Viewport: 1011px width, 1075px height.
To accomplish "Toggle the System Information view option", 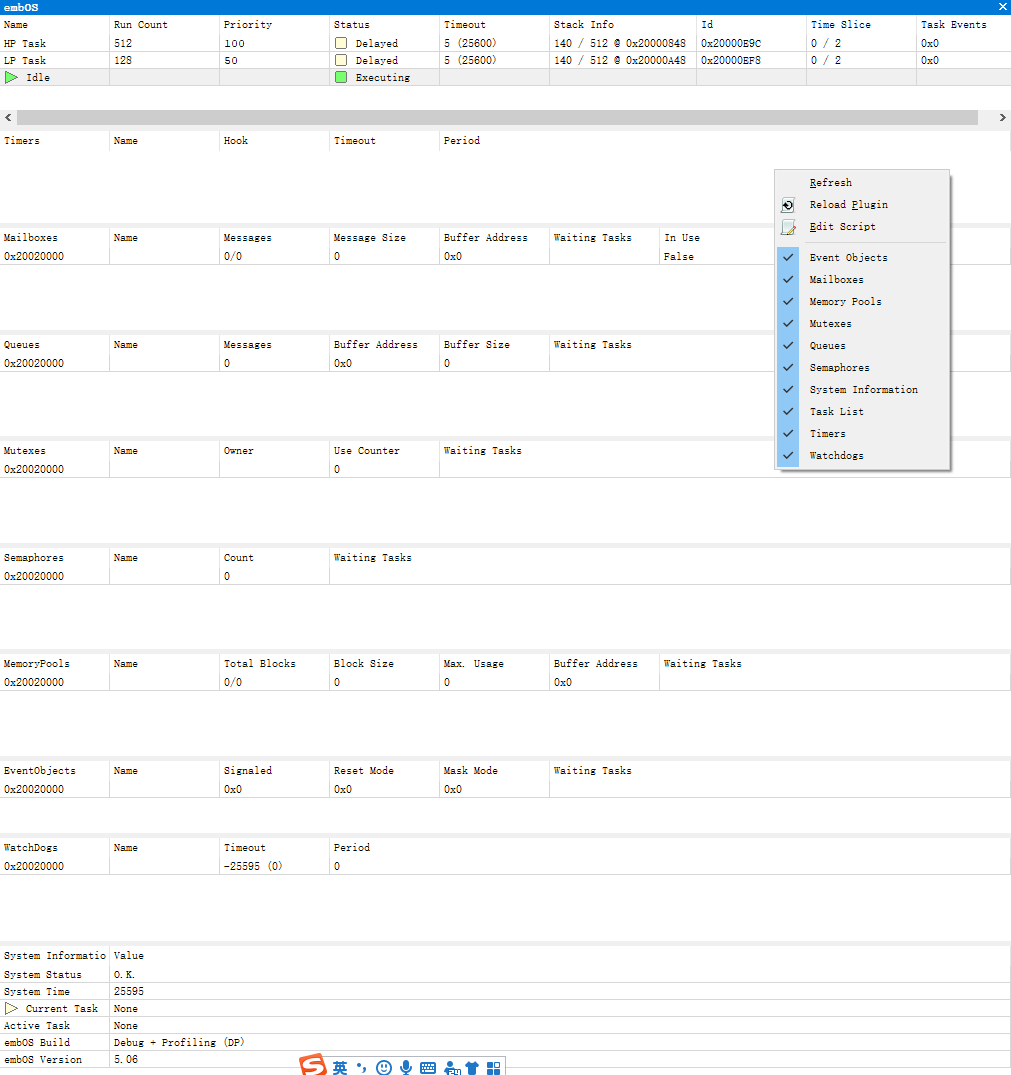I will click(863, 389).
